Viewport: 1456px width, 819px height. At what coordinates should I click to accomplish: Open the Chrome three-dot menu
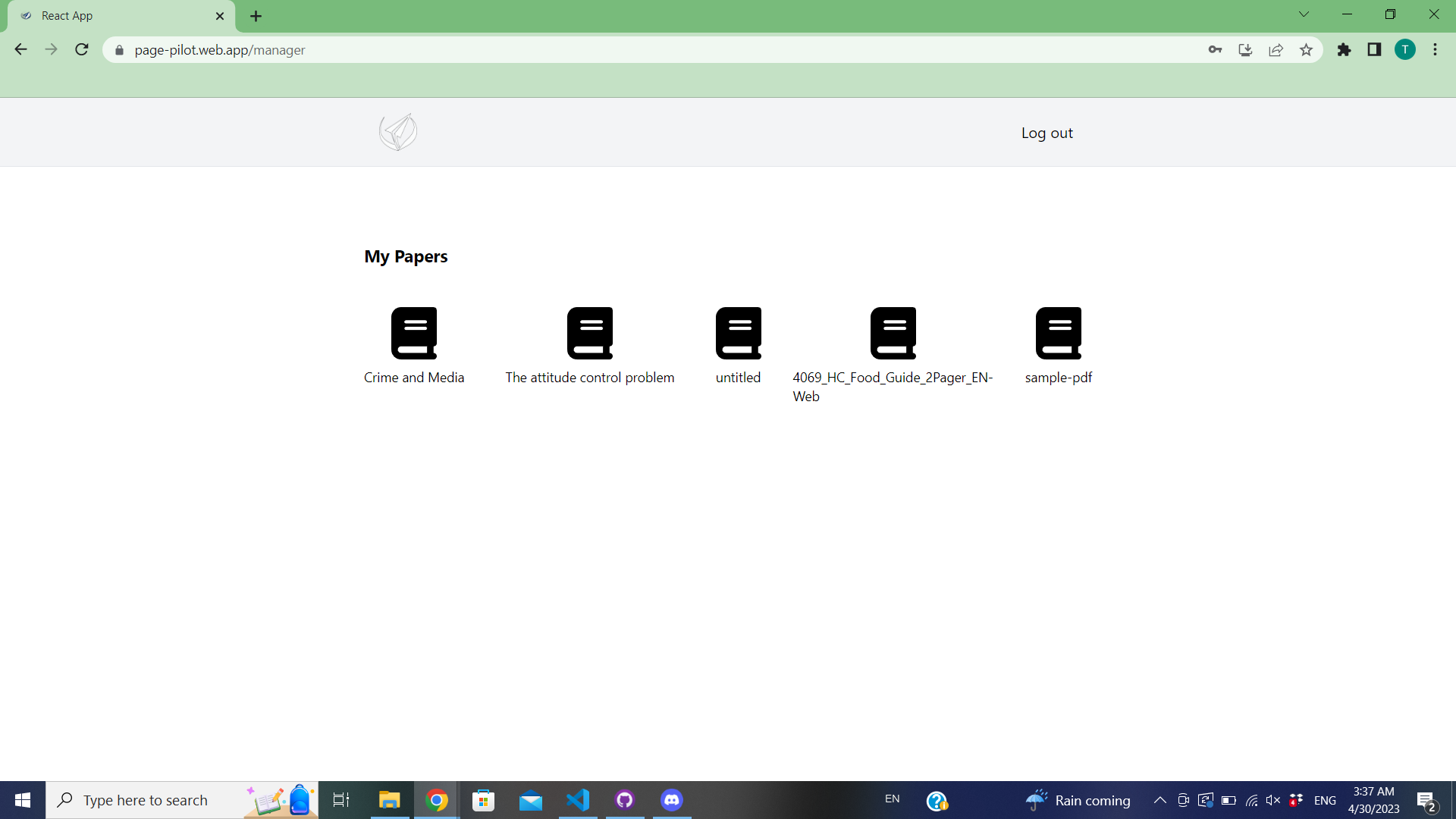point(1435,50)
